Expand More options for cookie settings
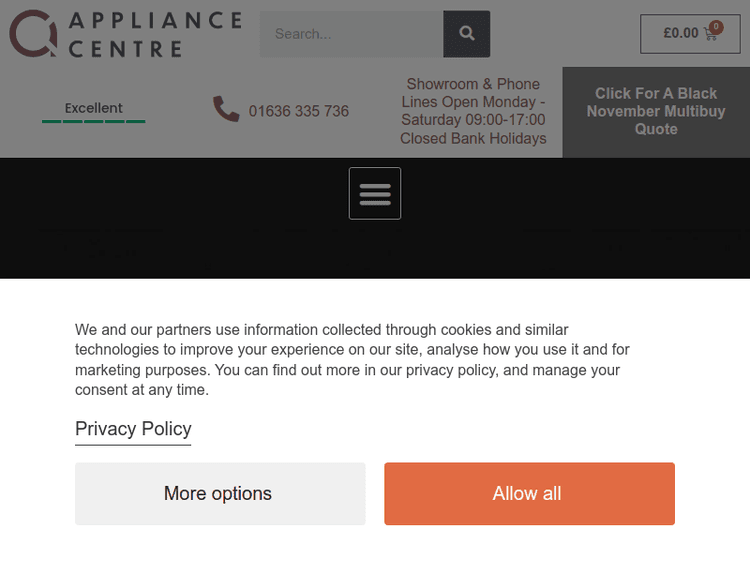 pos(219,493)
